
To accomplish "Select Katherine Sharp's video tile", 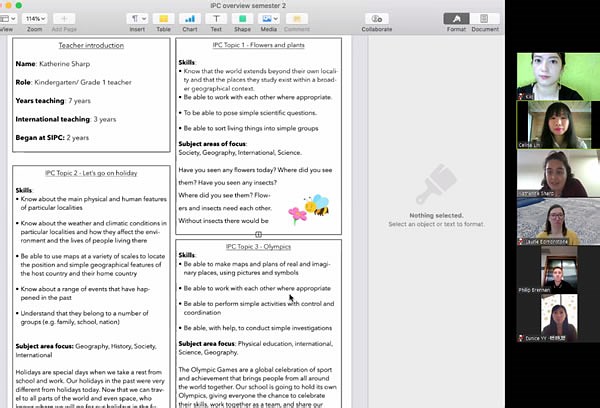I will tap(558, 173).
